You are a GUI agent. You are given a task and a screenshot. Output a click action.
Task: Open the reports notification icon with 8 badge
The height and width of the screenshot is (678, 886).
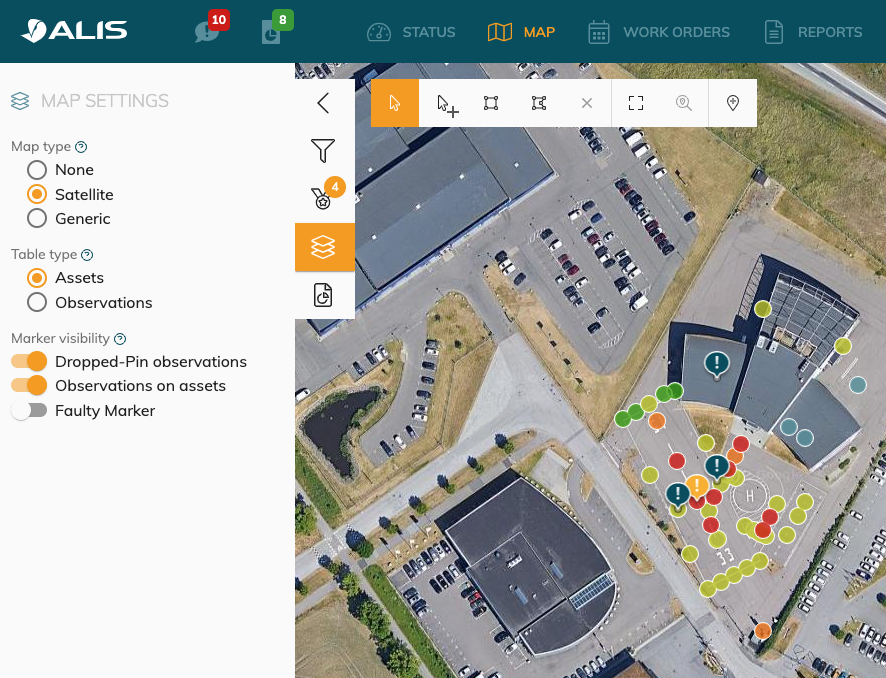271,32
